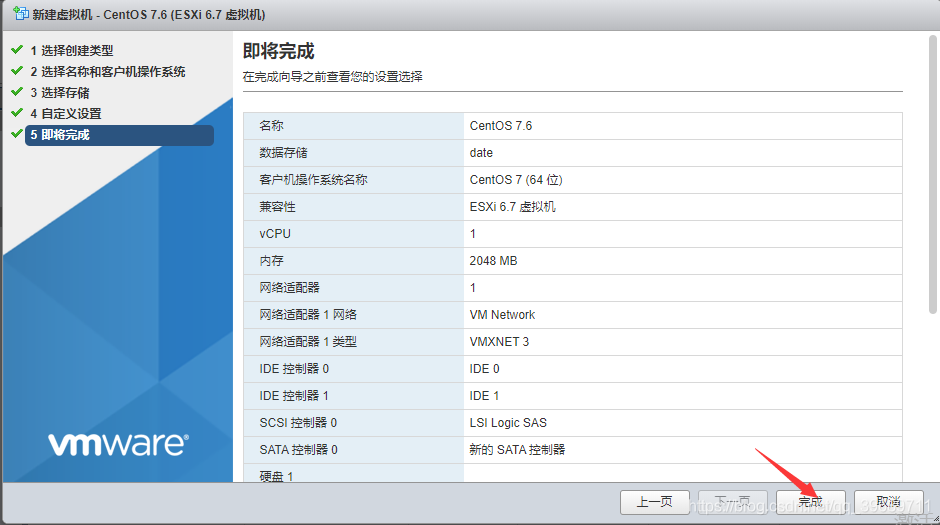Click the ESXi 6.7 虚拟机 value
940x525 pixels.
(x=513, y=207)
